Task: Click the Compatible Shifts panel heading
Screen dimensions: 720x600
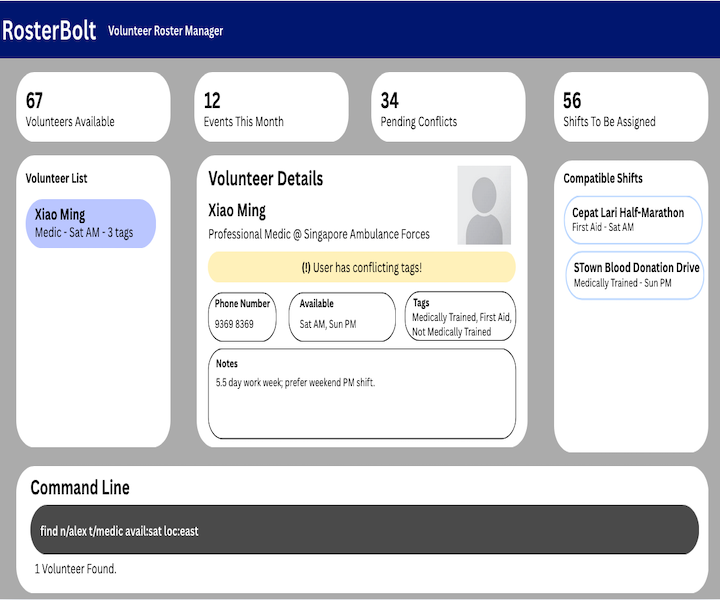Action: (603, 178)
